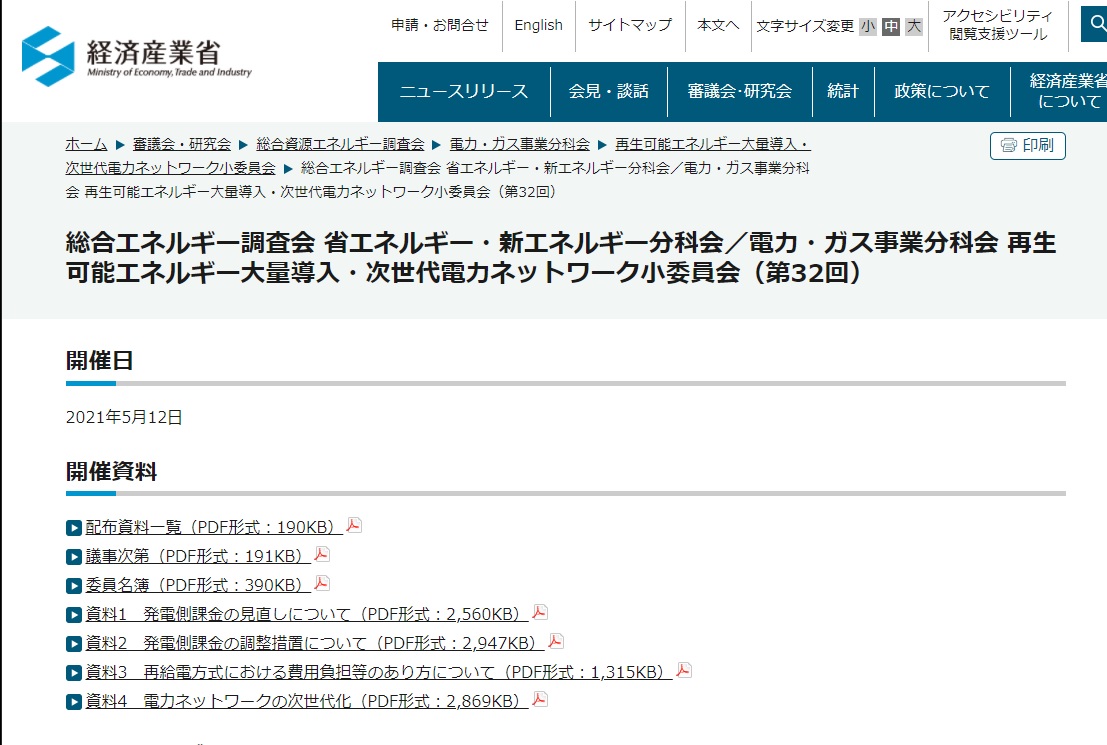This screenshot has width=1107, height=745.
Task: Click PDF icon next to 議事次第
Action: click(322, 555)
